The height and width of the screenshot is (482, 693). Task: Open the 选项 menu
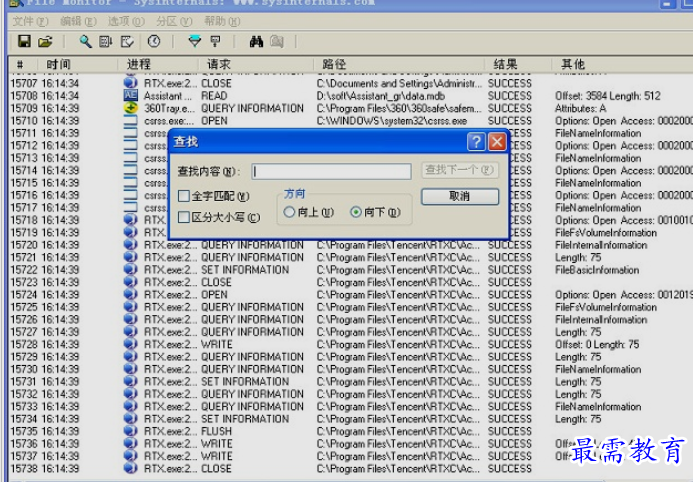[126, 21]
